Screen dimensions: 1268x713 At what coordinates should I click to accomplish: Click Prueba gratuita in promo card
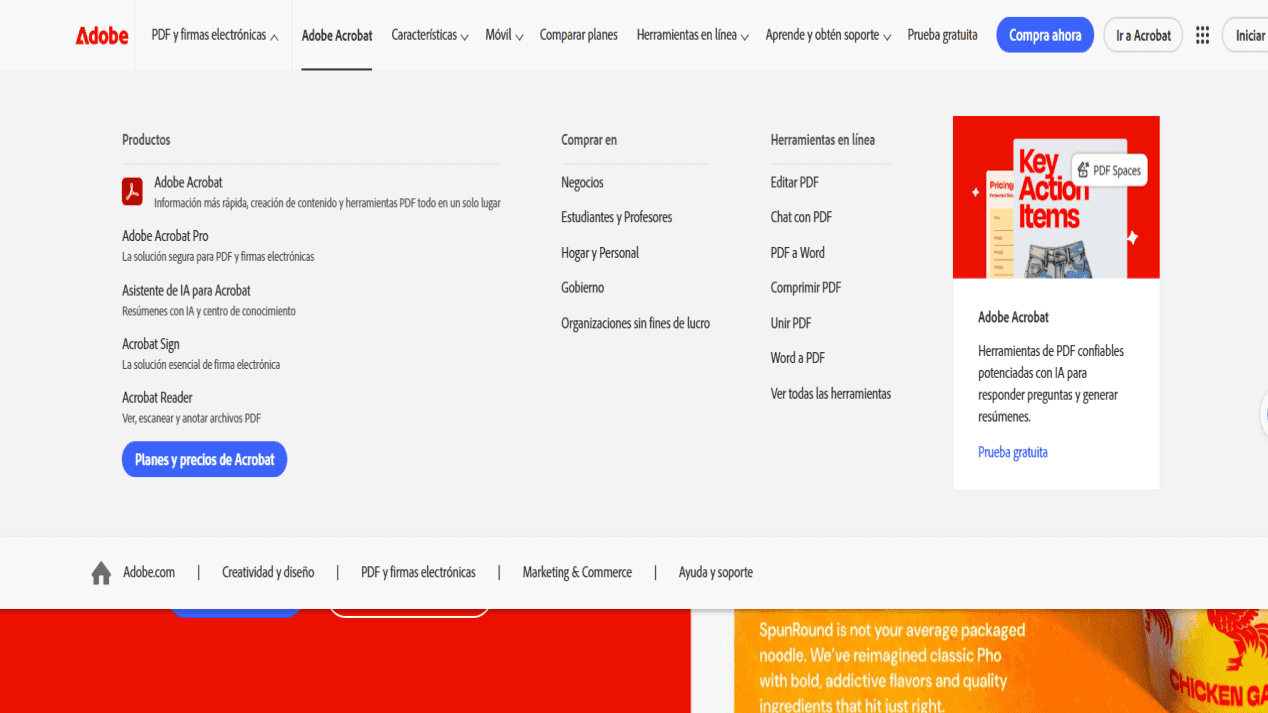coord(1013,452)
